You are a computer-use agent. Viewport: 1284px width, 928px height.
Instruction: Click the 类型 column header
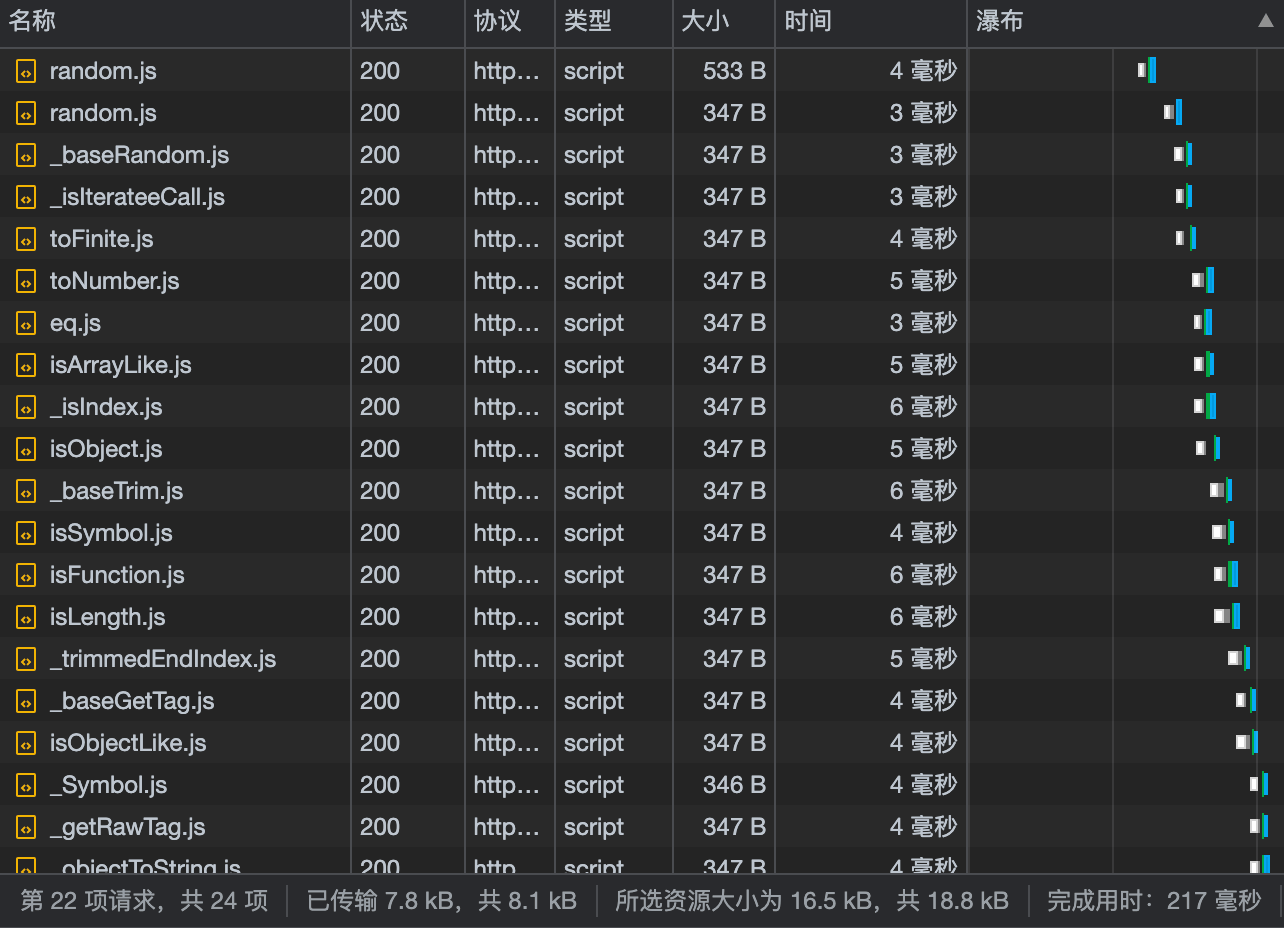point(587,21)
